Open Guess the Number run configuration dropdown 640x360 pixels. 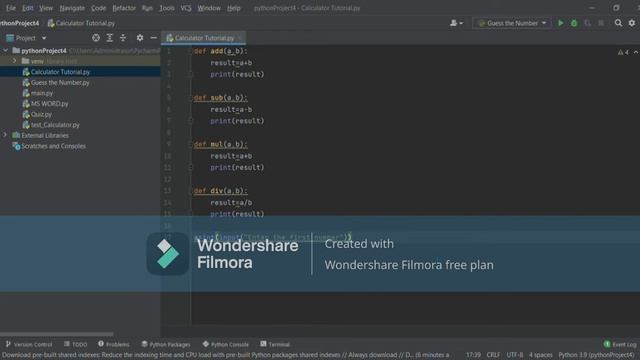coord(512,23)
